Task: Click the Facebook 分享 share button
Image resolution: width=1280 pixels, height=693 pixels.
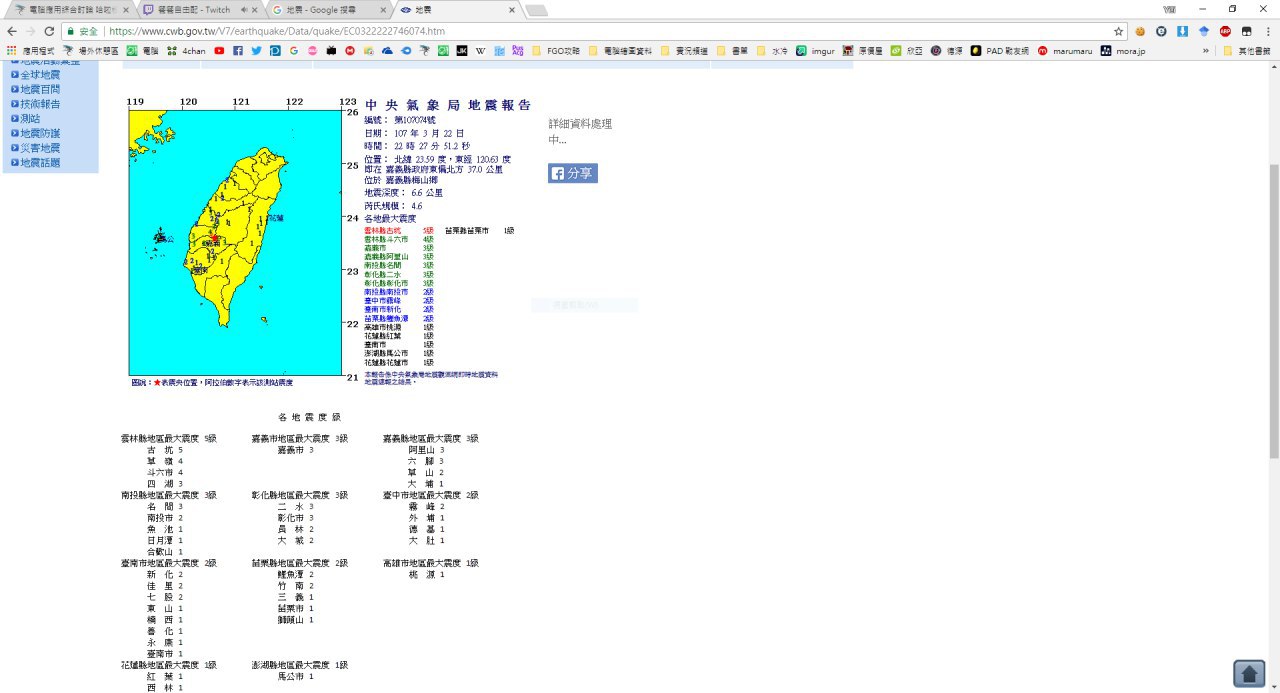Action: (573, 173)
